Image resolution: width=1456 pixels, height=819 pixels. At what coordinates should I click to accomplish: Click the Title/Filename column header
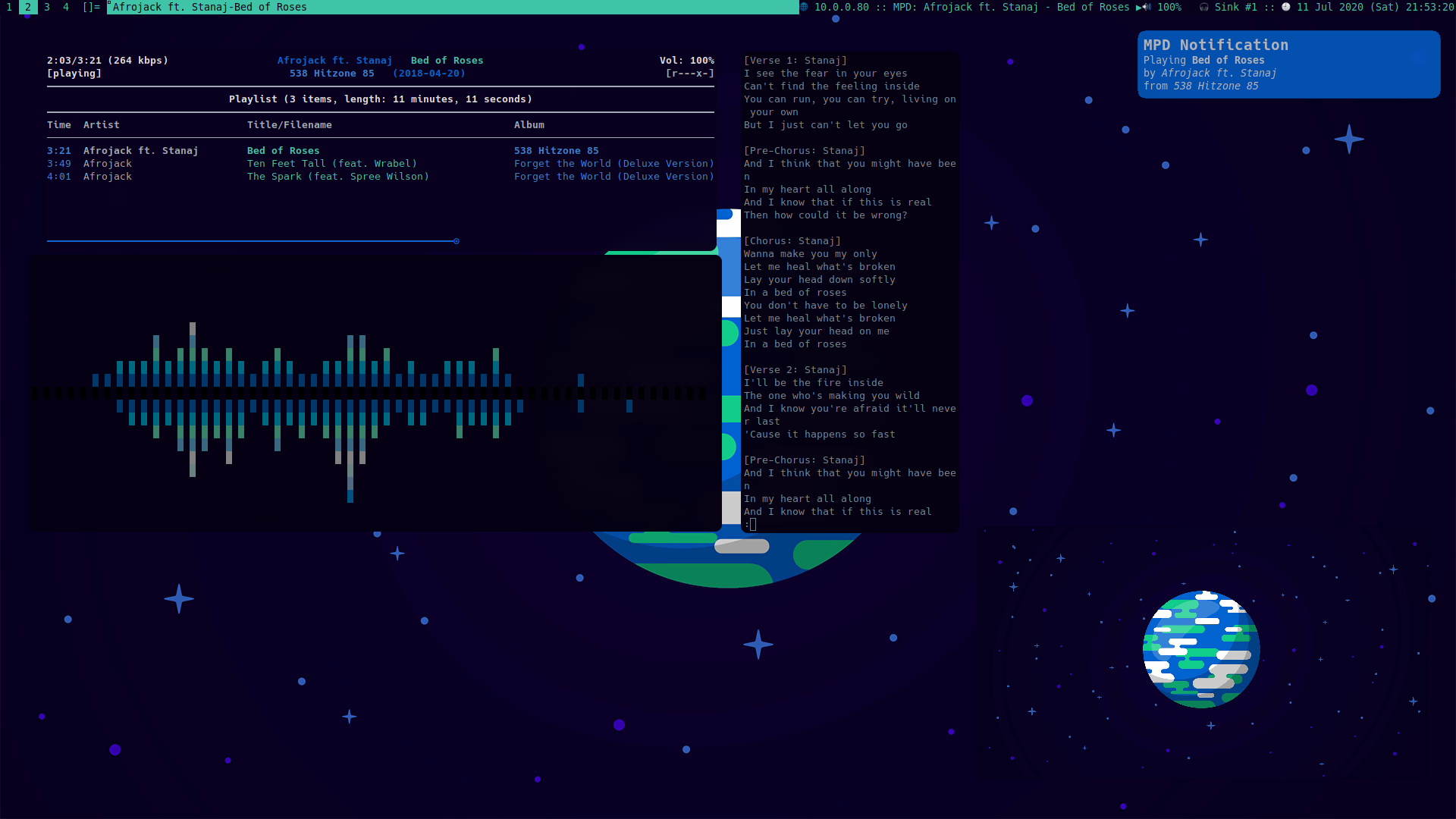[x=290, y=124]
